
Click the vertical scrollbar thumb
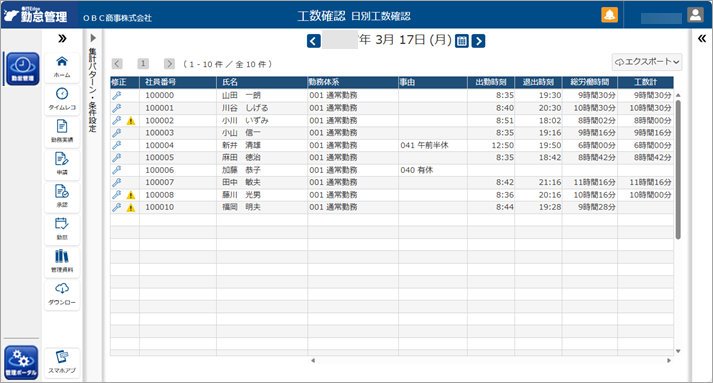point(678,170)
